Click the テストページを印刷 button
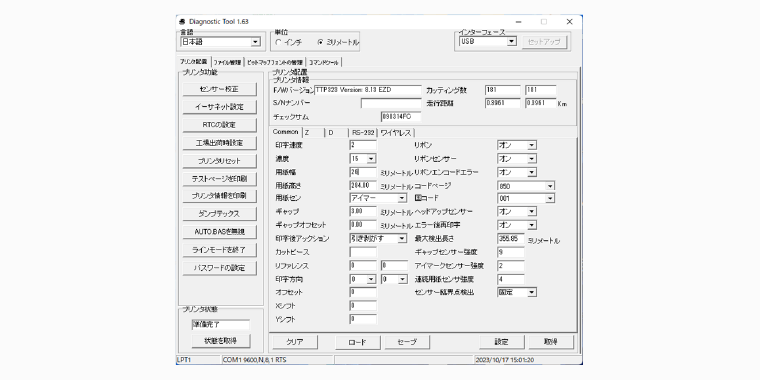Screen dimensions: 760x380 [x=219, y=179]
